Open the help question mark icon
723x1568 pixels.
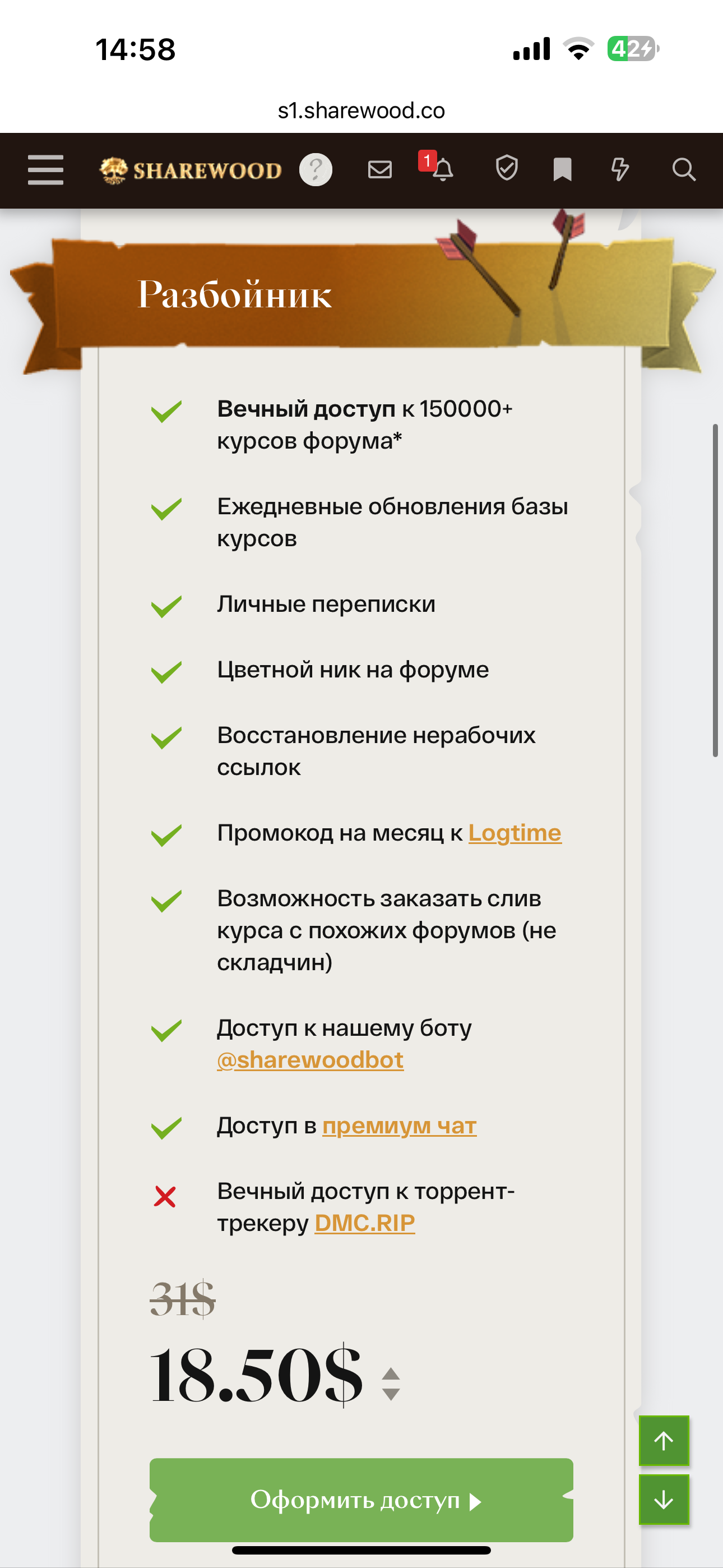pyautogui.click(x=315, y=170)
